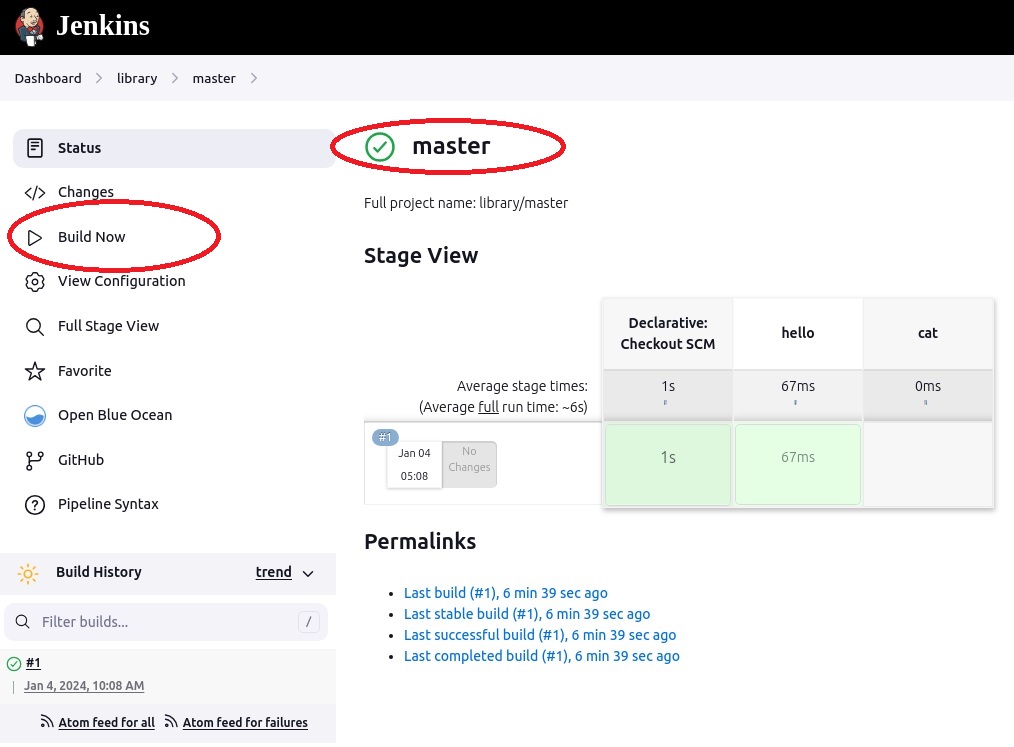Open Blue Ocean from sidebar
This screenshot has height=747, width=1014.
click(x=115, y=415)
